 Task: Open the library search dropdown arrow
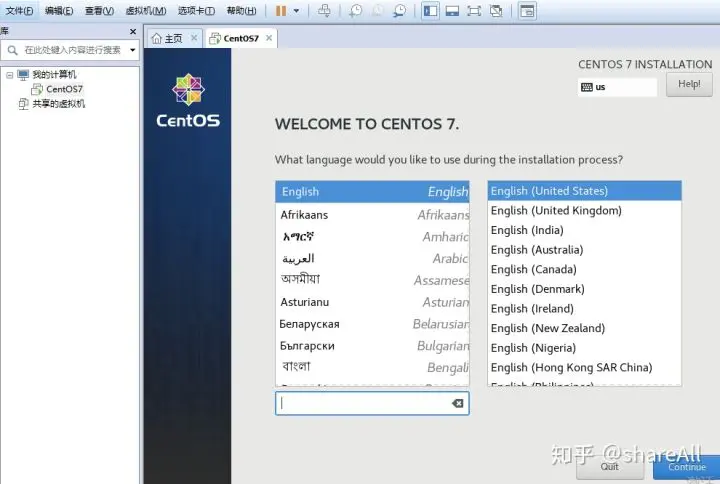132,50
